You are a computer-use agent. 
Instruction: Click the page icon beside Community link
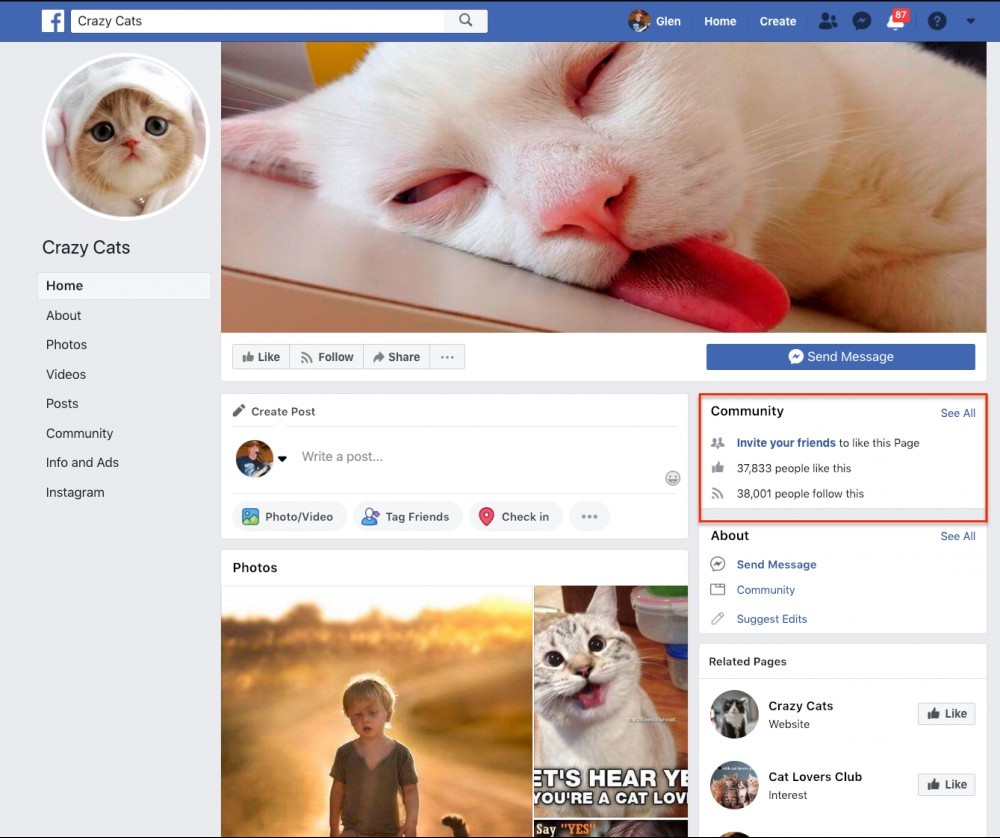(717, 589)
